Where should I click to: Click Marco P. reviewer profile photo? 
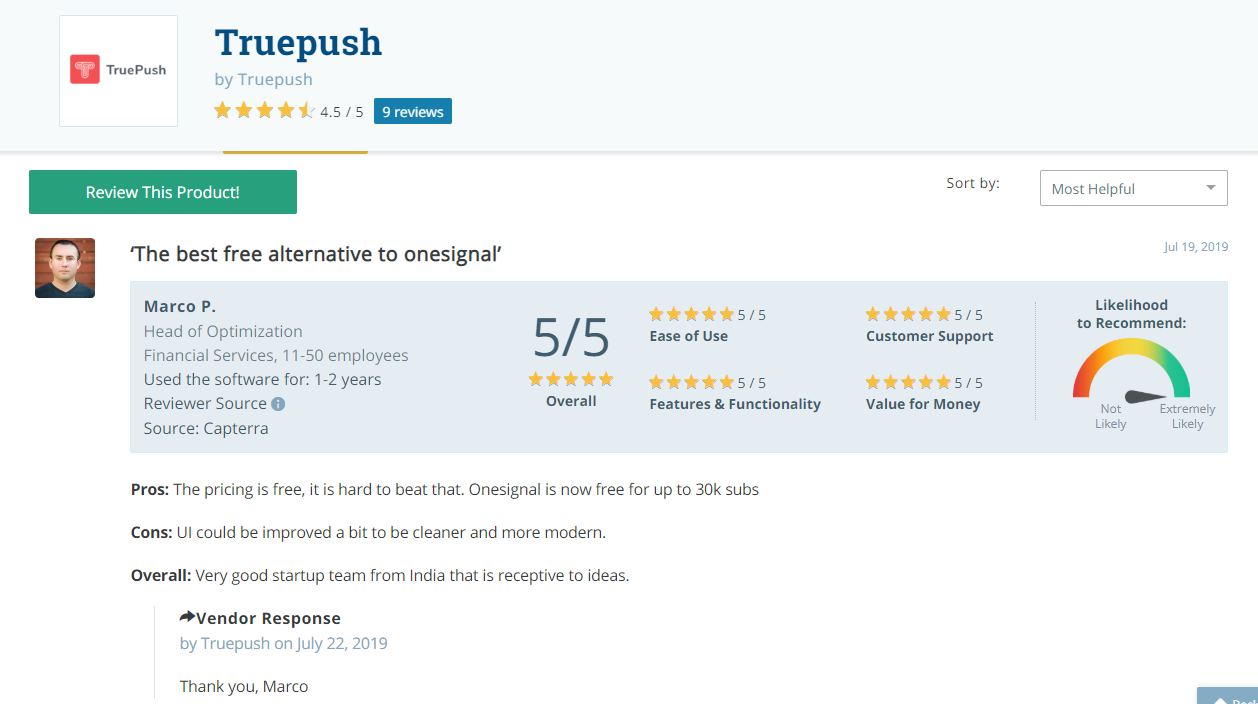tap(65, 268)
